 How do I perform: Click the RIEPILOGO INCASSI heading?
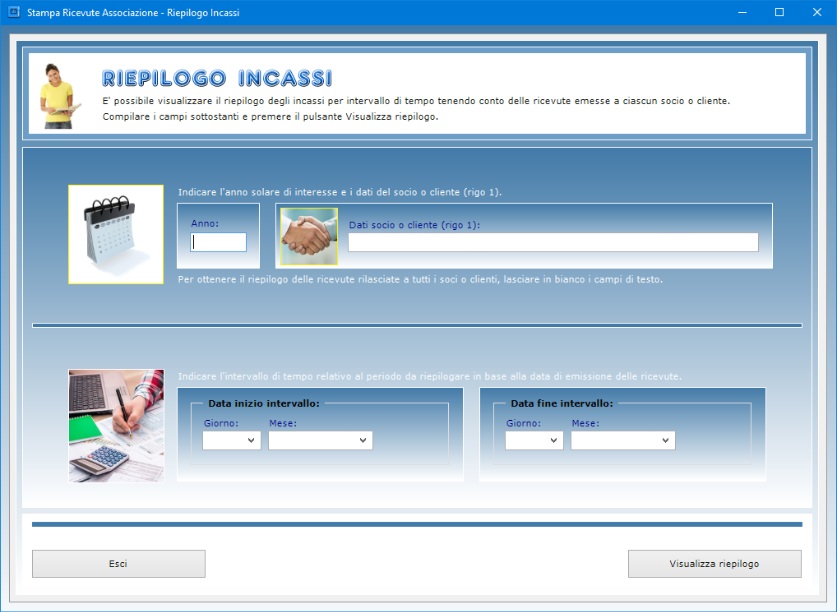click(217, 79)
